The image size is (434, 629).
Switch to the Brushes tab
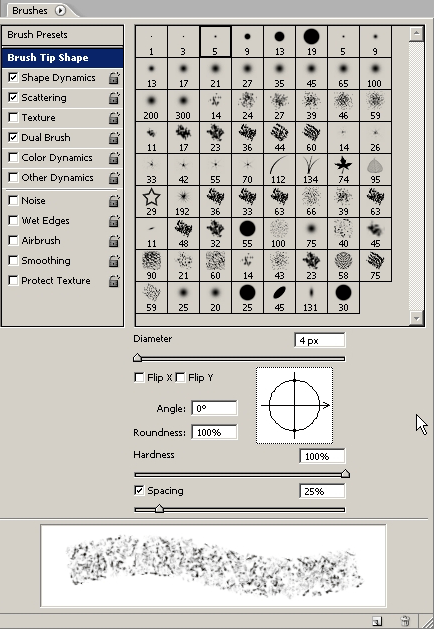[x=30, y=10]
